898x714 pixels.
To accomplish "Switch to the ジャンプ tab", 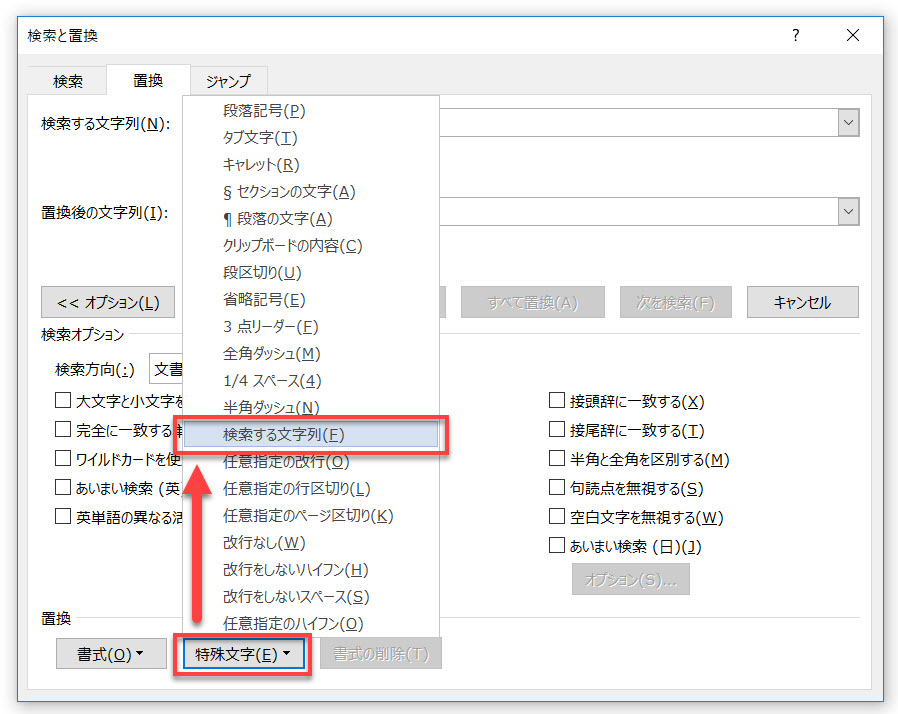I will coord(228,81).
